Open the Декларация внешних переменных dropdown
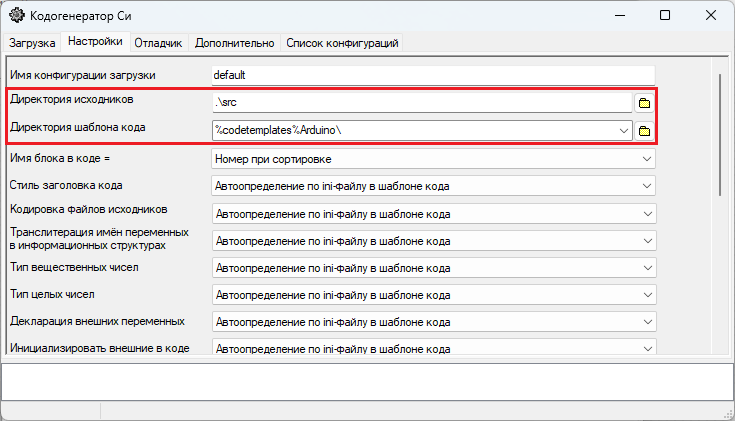 point(646,323)
